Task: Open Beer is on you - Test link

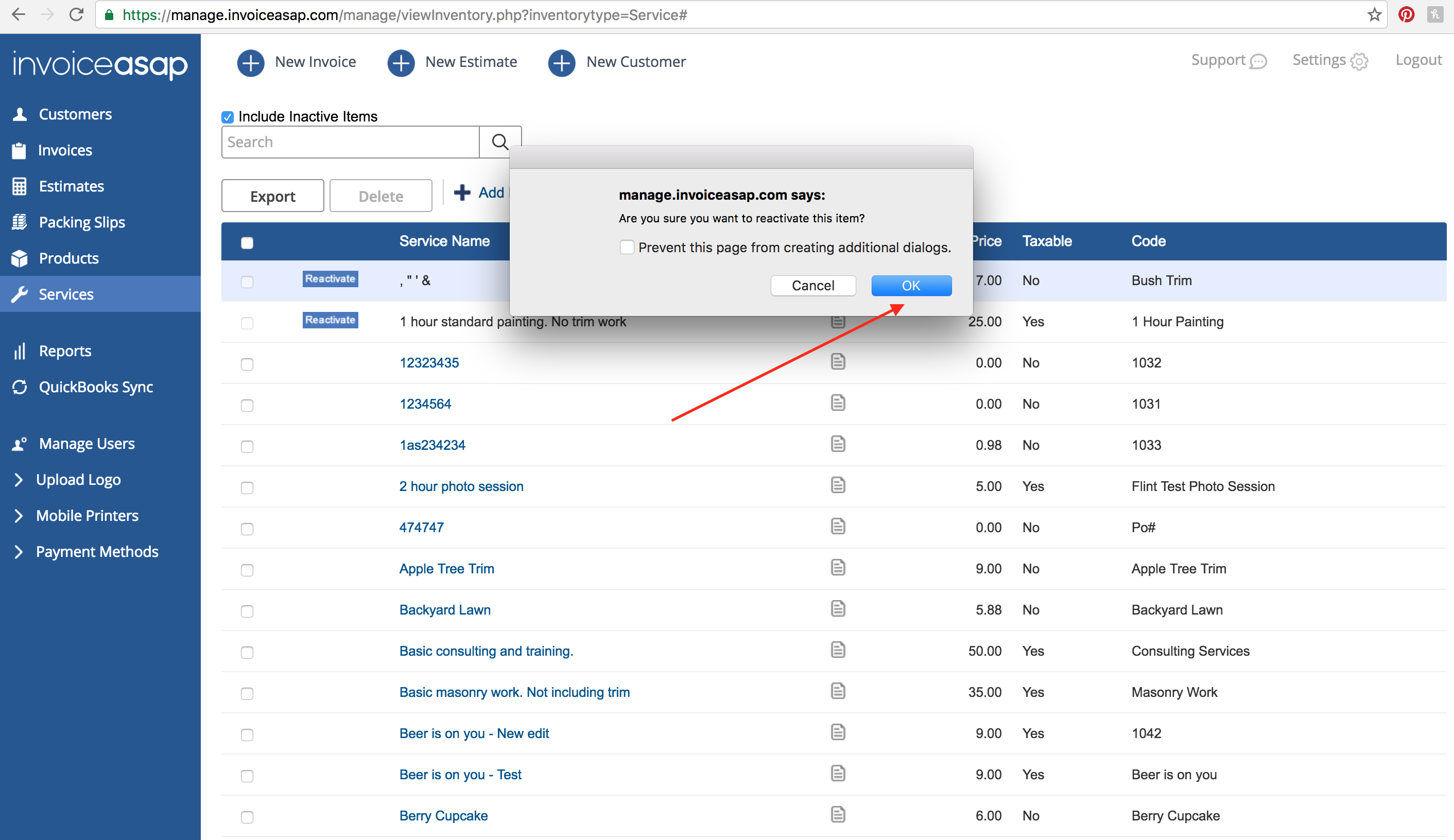Action: (460, 774)
